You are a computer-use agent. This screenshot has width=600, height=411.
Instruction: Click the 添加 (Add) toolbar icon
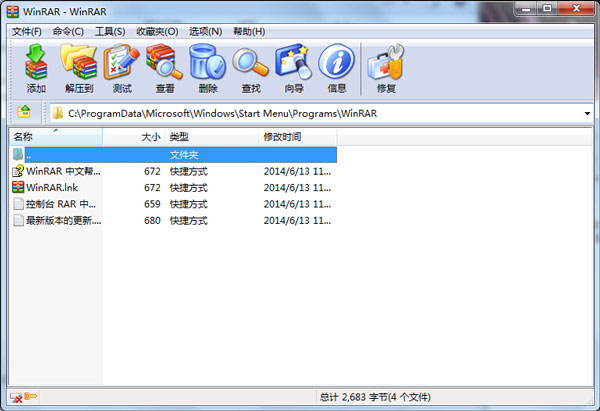[36, 68]
